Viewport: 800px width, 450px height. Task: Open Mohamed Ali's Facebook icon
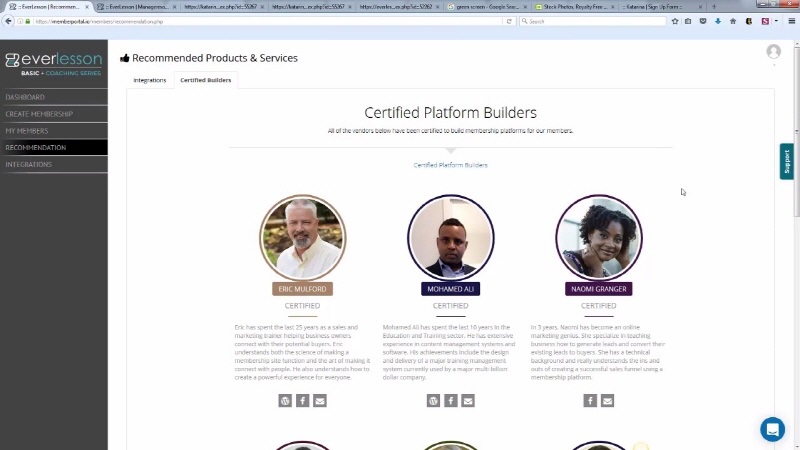(x=451, y=401)
